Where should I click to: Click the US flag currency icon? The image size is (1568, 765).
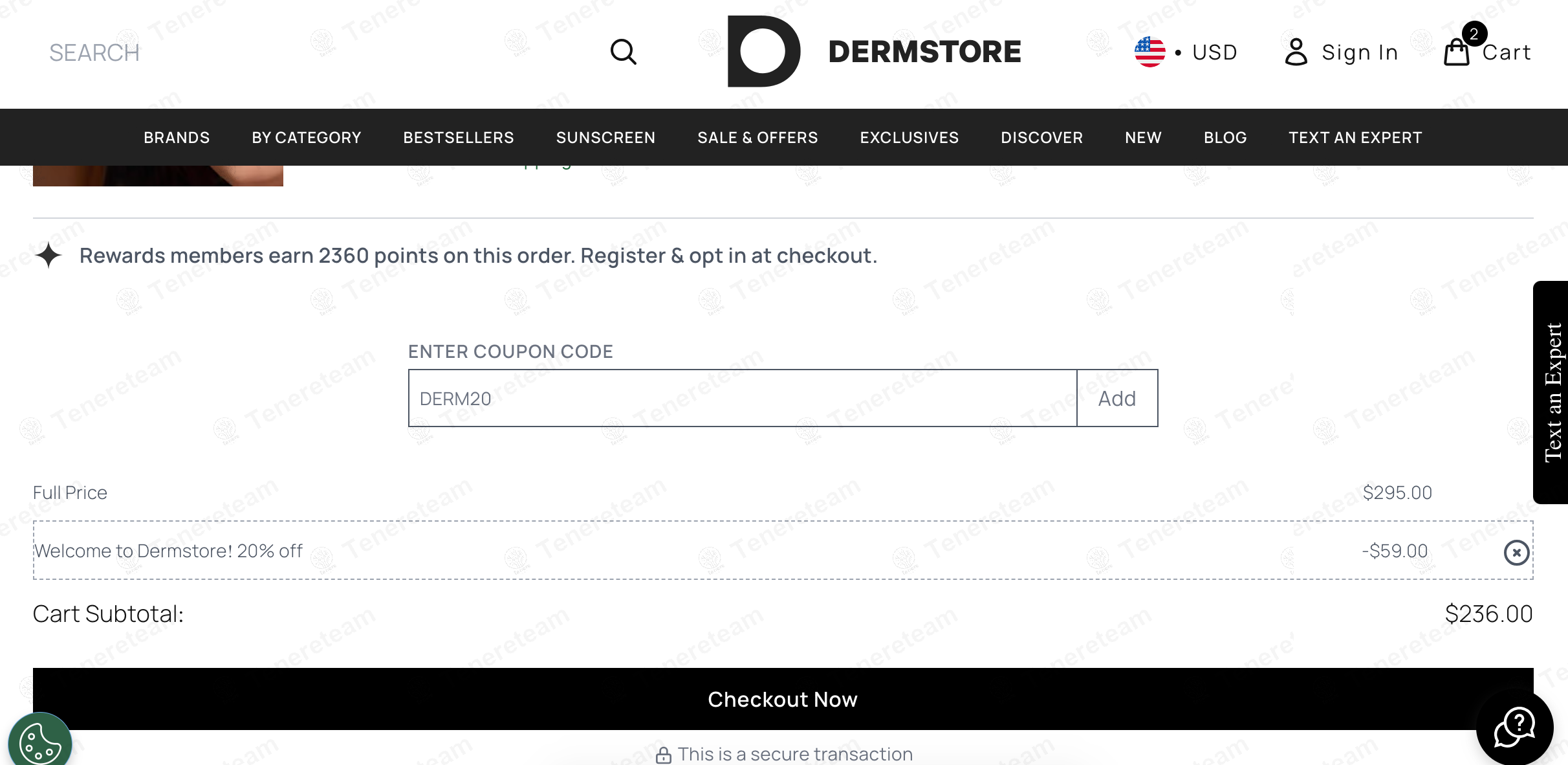click(1149, 52)
